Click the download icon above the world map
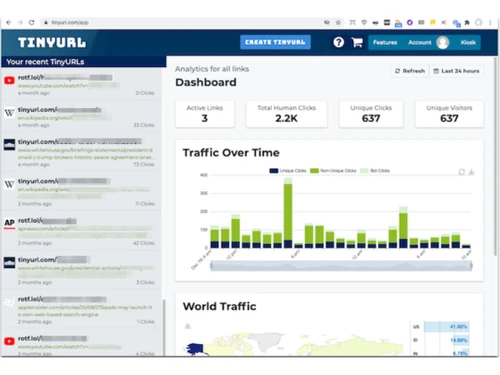The image size is (500, 375). coord(188,326)
